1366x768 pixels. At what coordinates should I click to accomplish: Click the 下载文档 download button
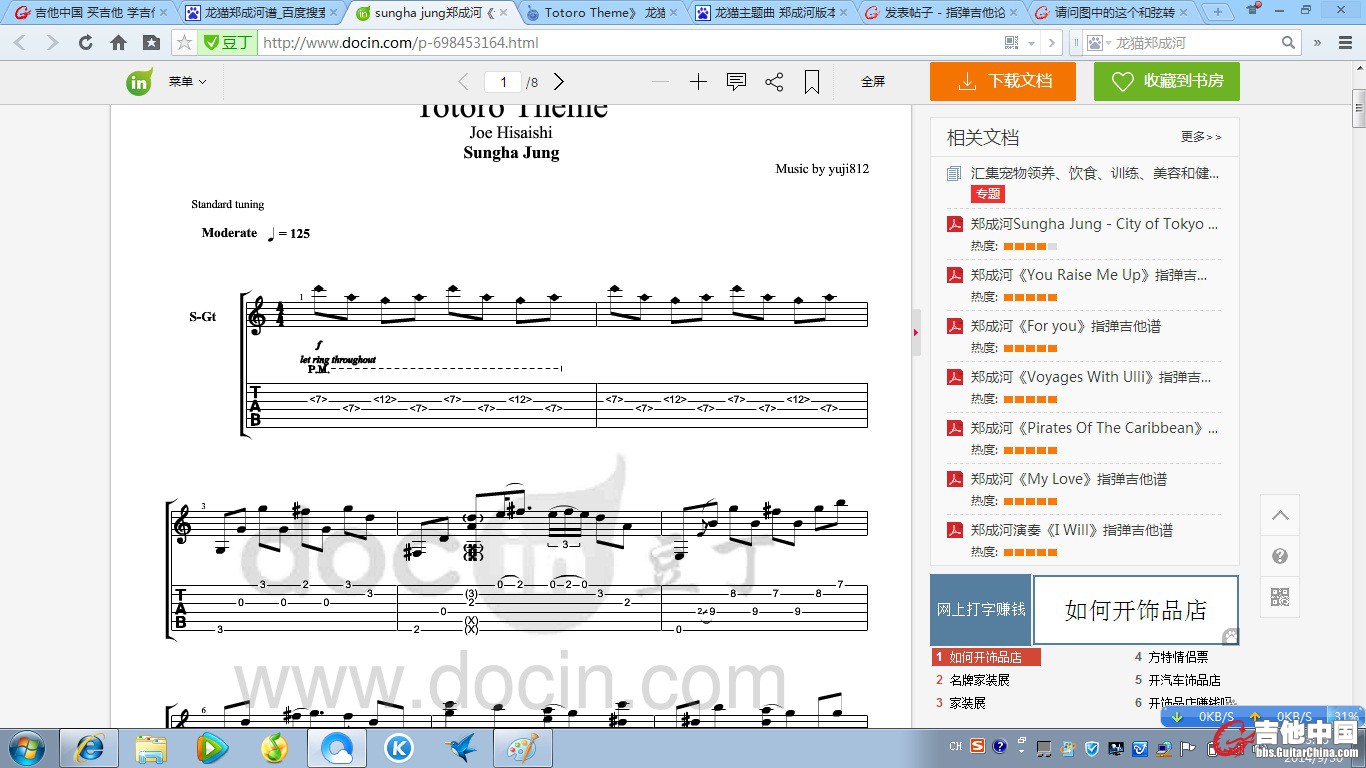tap(1003, 82)
